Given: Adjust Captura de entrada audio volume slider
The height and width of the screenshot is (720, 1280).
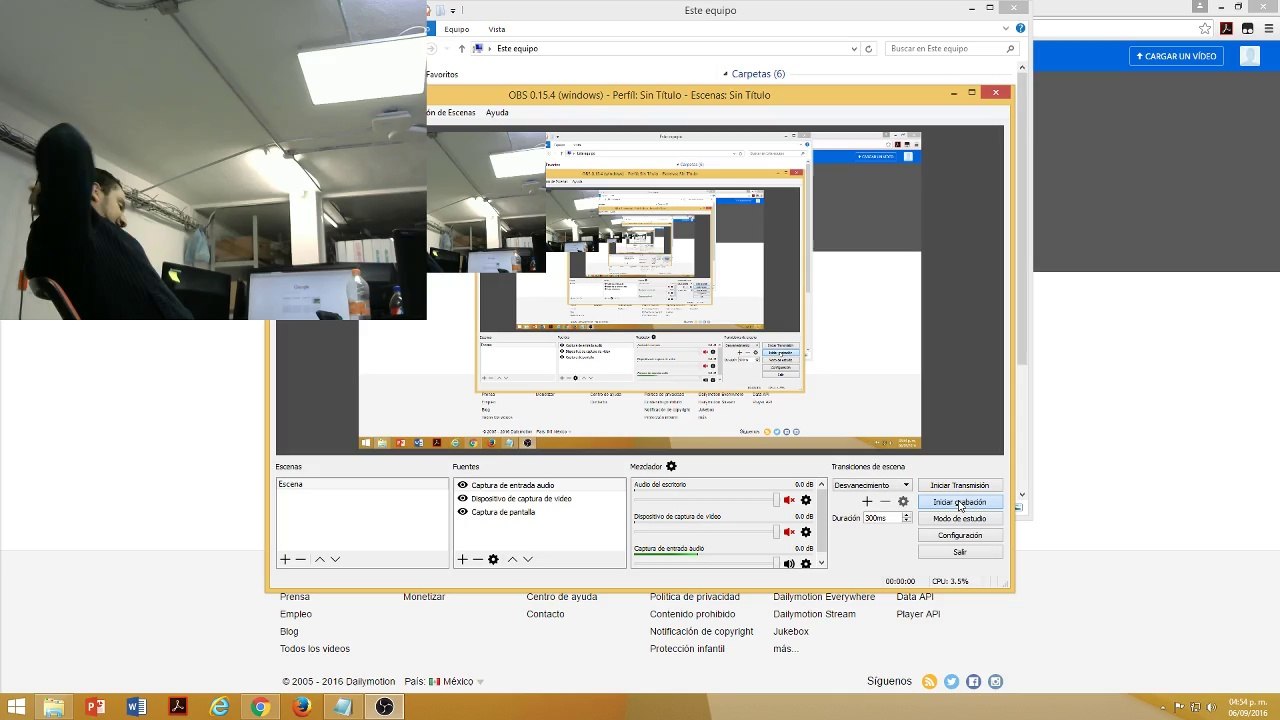Looking at the screenshot, I should click(x=706, y=564).
